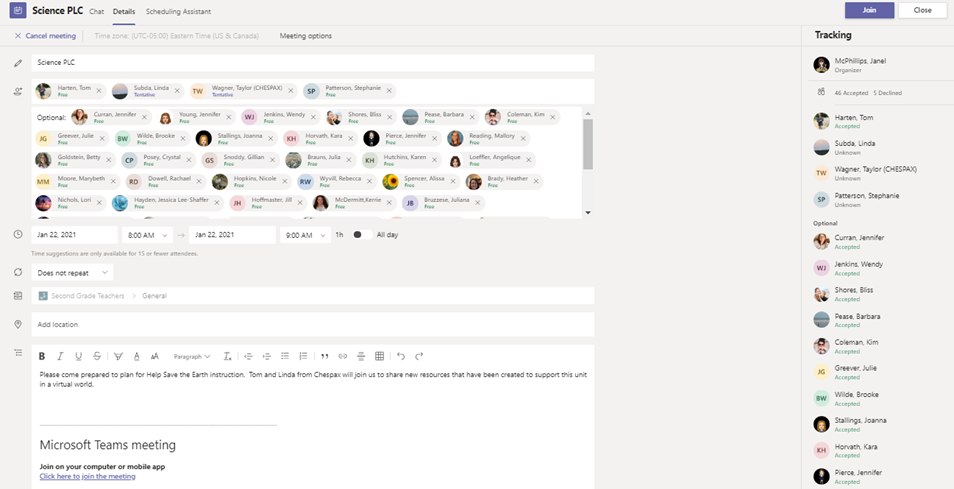The height and width of the screenshot is (489, 954).
Task: Click optional attendee chip Goldstein, Betty
Action: pyautogui.click(x=75, y=160)
